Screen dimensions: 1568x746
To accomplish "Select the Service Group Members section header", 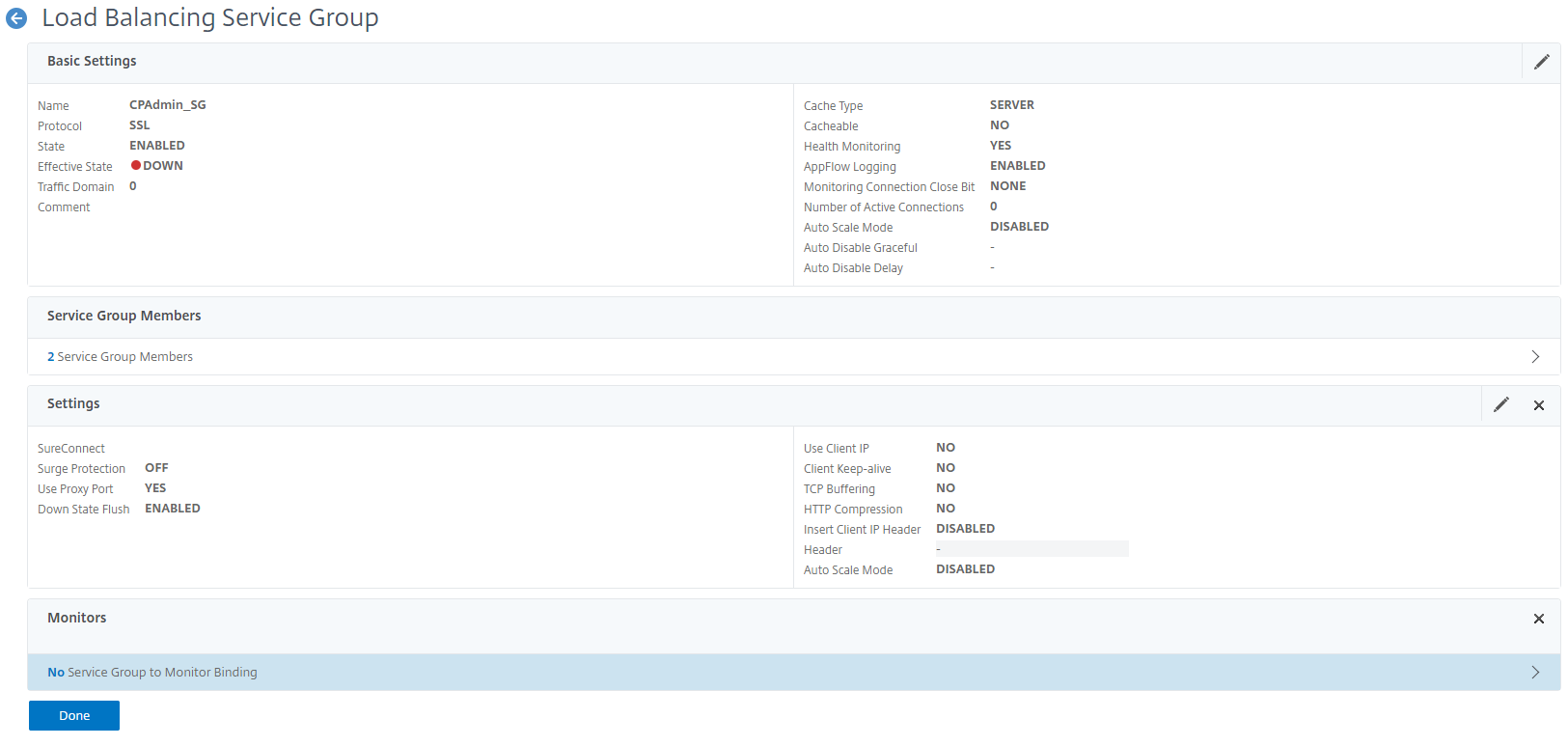I will point(124,316).
